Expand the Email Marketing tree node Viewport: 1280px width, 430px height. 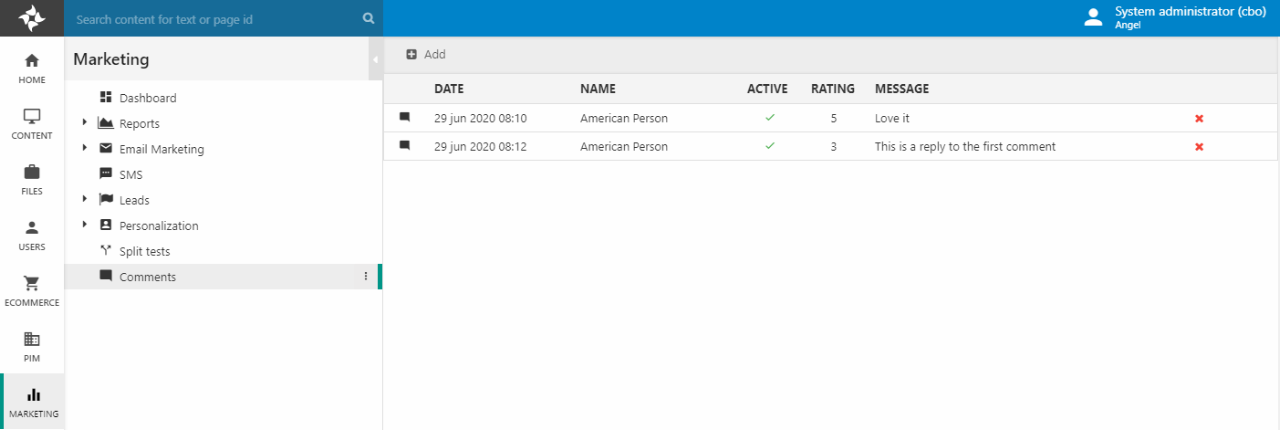[x=85, y=149]
